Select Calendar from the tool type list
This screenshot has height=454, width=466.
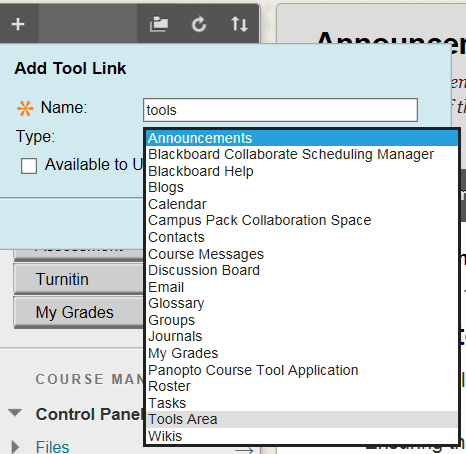[x=302, y=204]
